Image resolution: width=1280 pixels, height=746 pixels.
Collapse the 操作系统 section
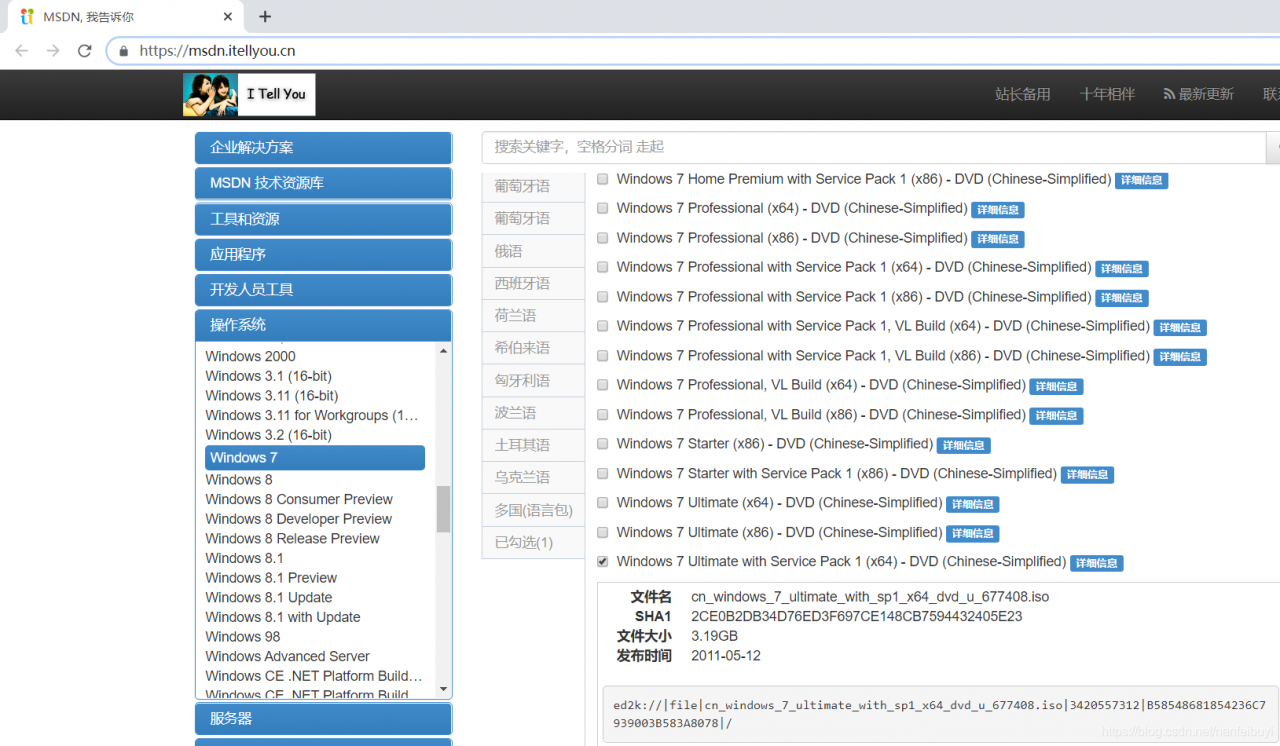tap(323, 325)
